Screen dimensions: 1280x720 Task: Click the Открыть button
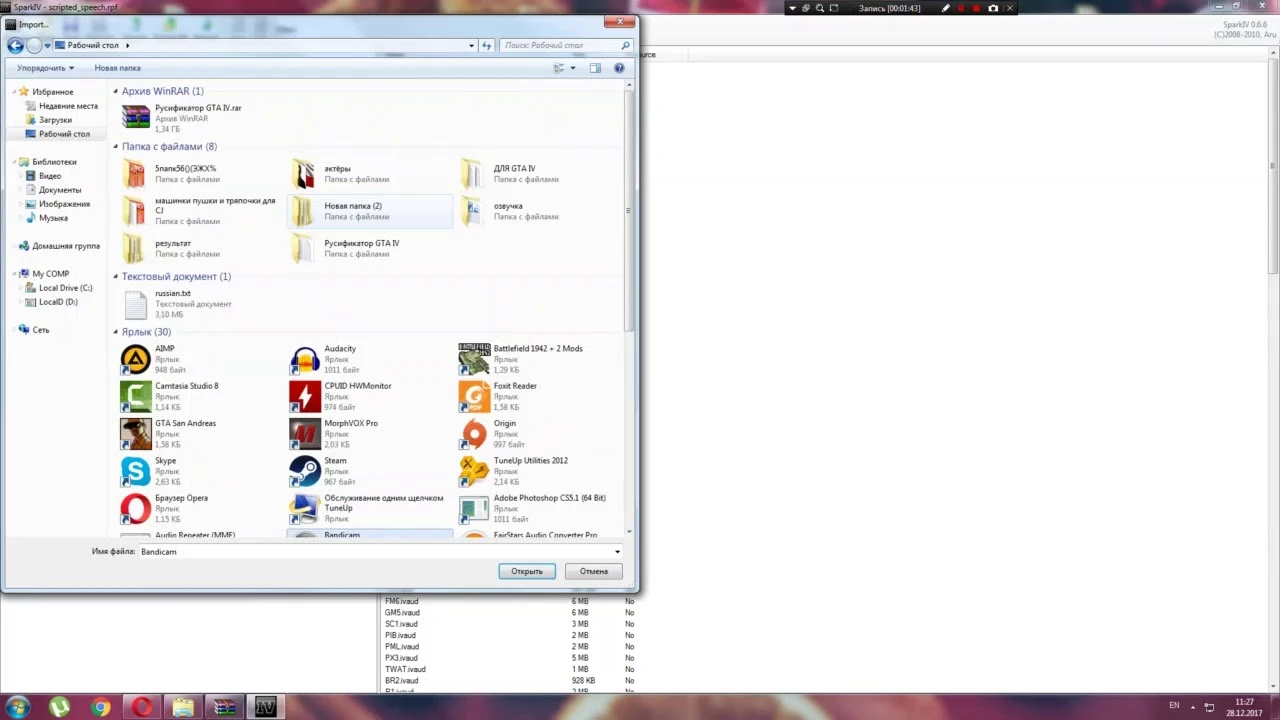[x=526, y=571]
